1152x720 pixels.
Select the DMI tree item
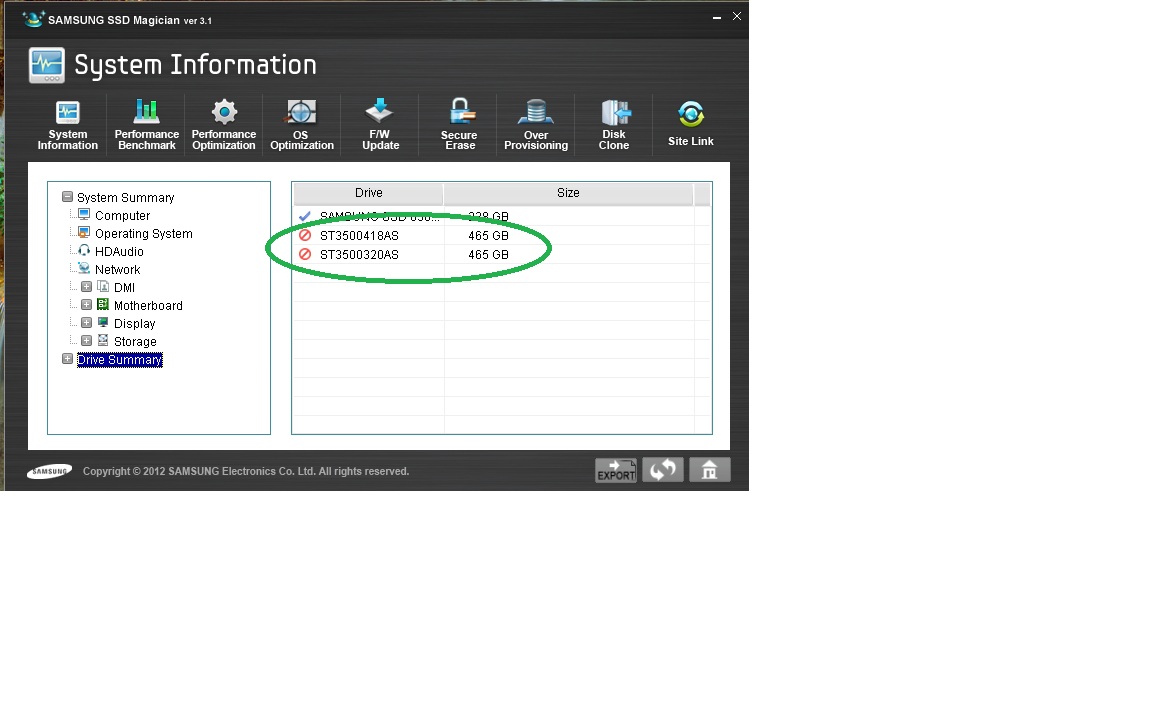tap(124, 287)
